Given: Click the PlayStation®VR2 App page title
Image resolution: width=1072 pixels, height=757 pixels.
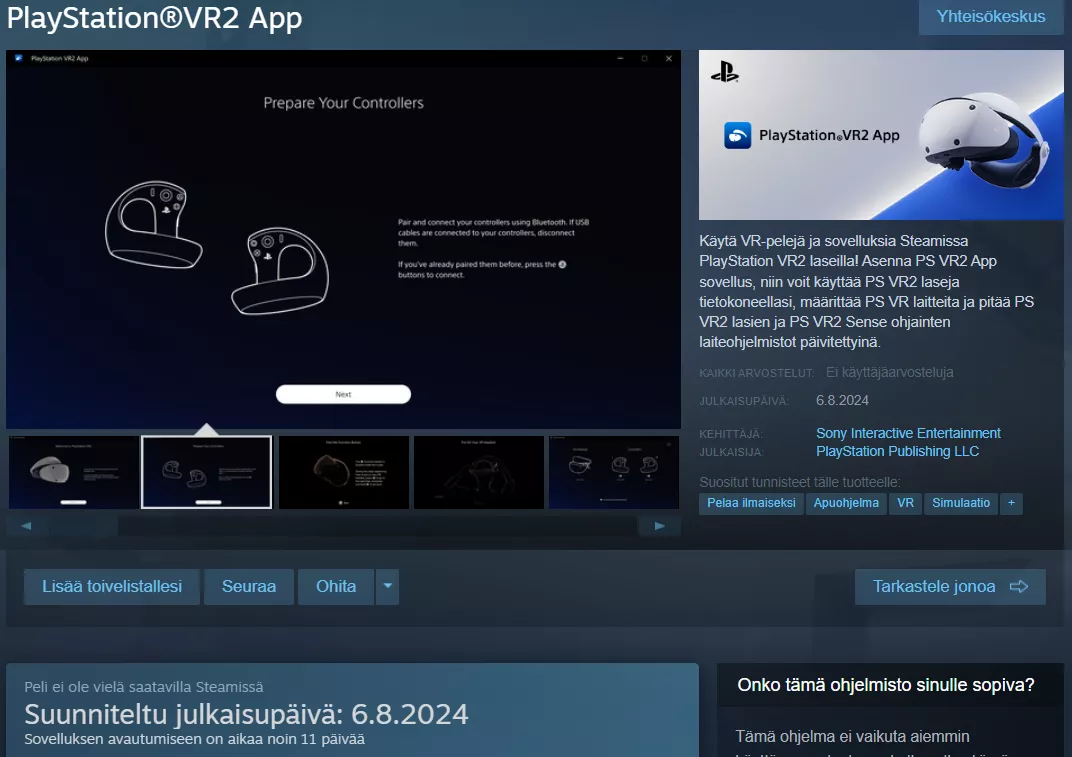Looking at the screenshot, I should coord(155,18).
